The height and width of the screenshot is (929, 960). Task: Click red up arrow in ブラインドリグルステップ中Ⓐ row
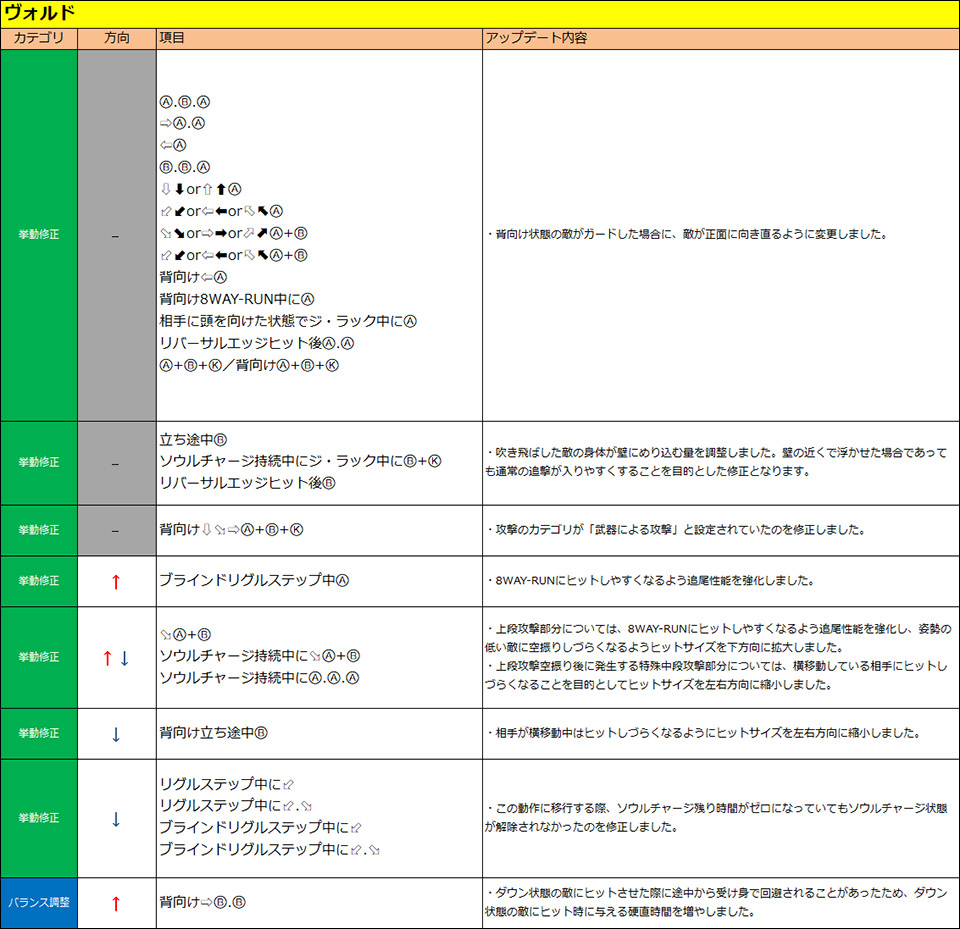coord(116,581)
